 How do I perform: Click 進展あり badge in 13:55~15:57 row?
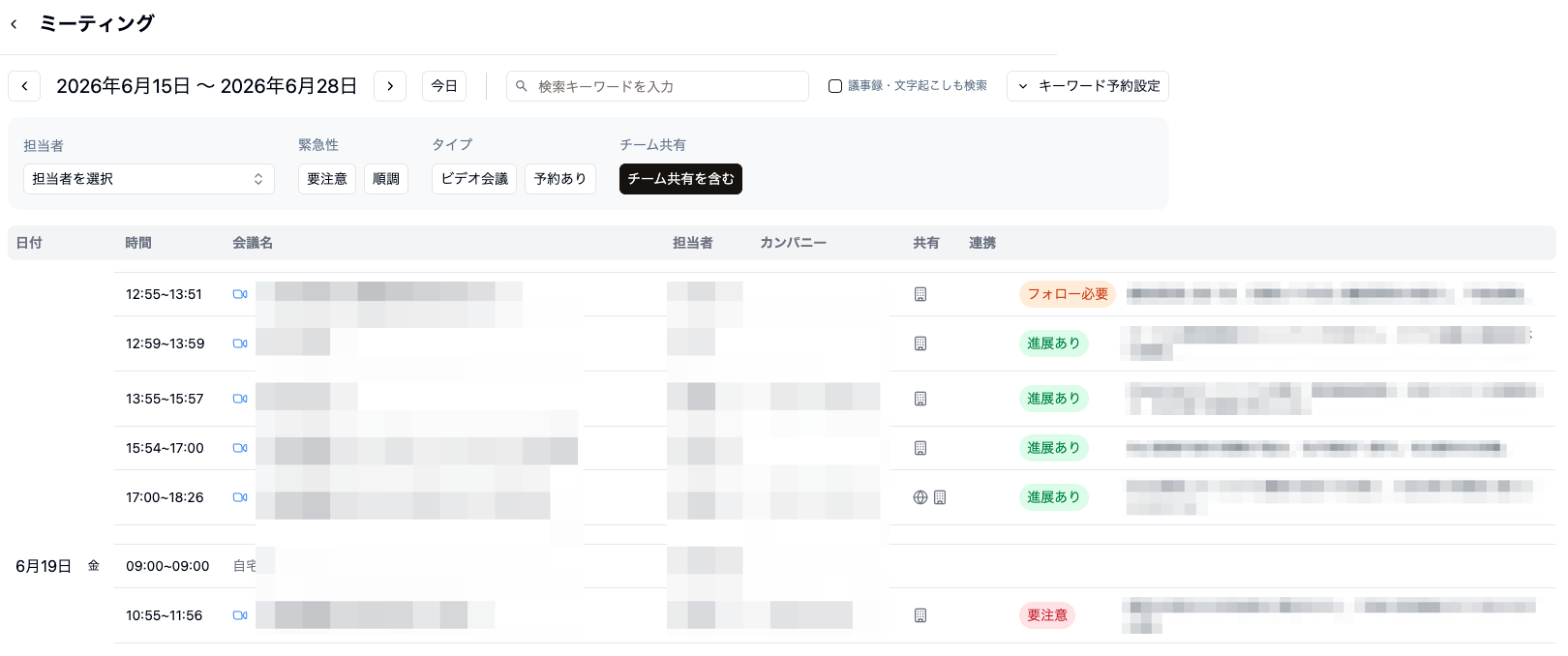click(x=1054, y=399)
